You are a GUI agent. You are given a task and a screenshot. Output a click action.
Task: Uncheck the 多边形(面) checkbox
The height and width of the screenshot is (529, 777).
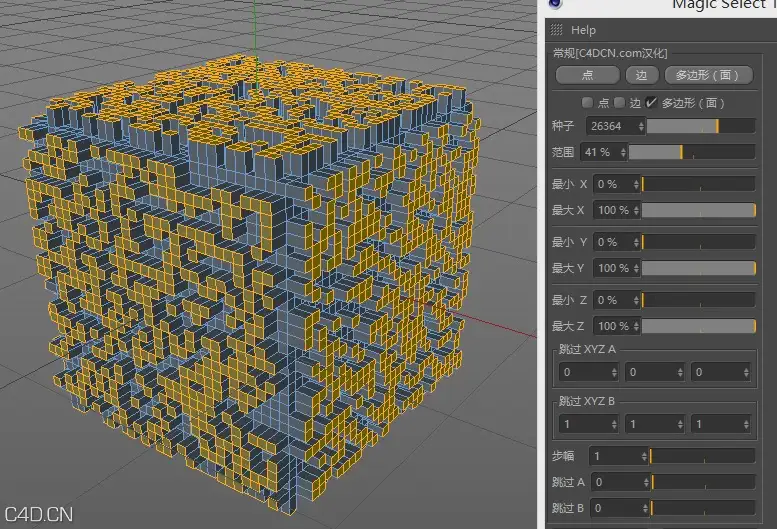click(651, 103)
